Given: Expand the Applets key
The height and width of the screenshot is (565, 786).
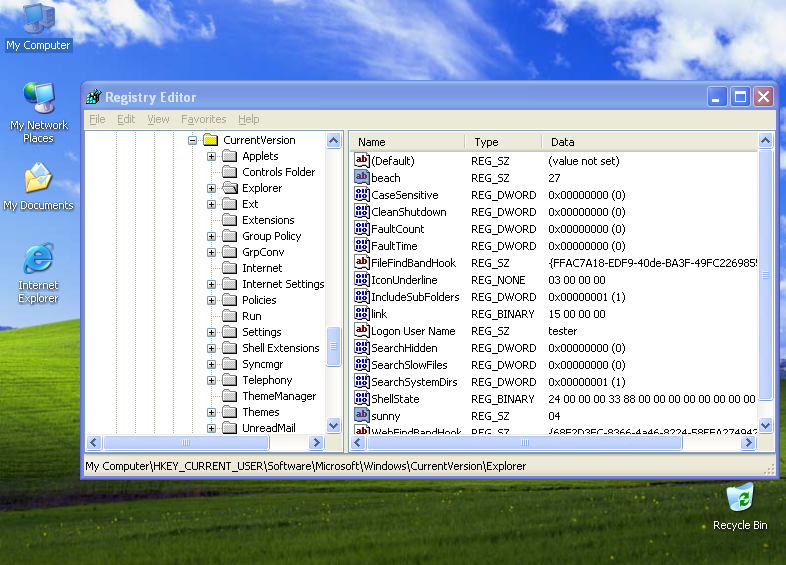Looking at the screenshot, I should (212, 156).
